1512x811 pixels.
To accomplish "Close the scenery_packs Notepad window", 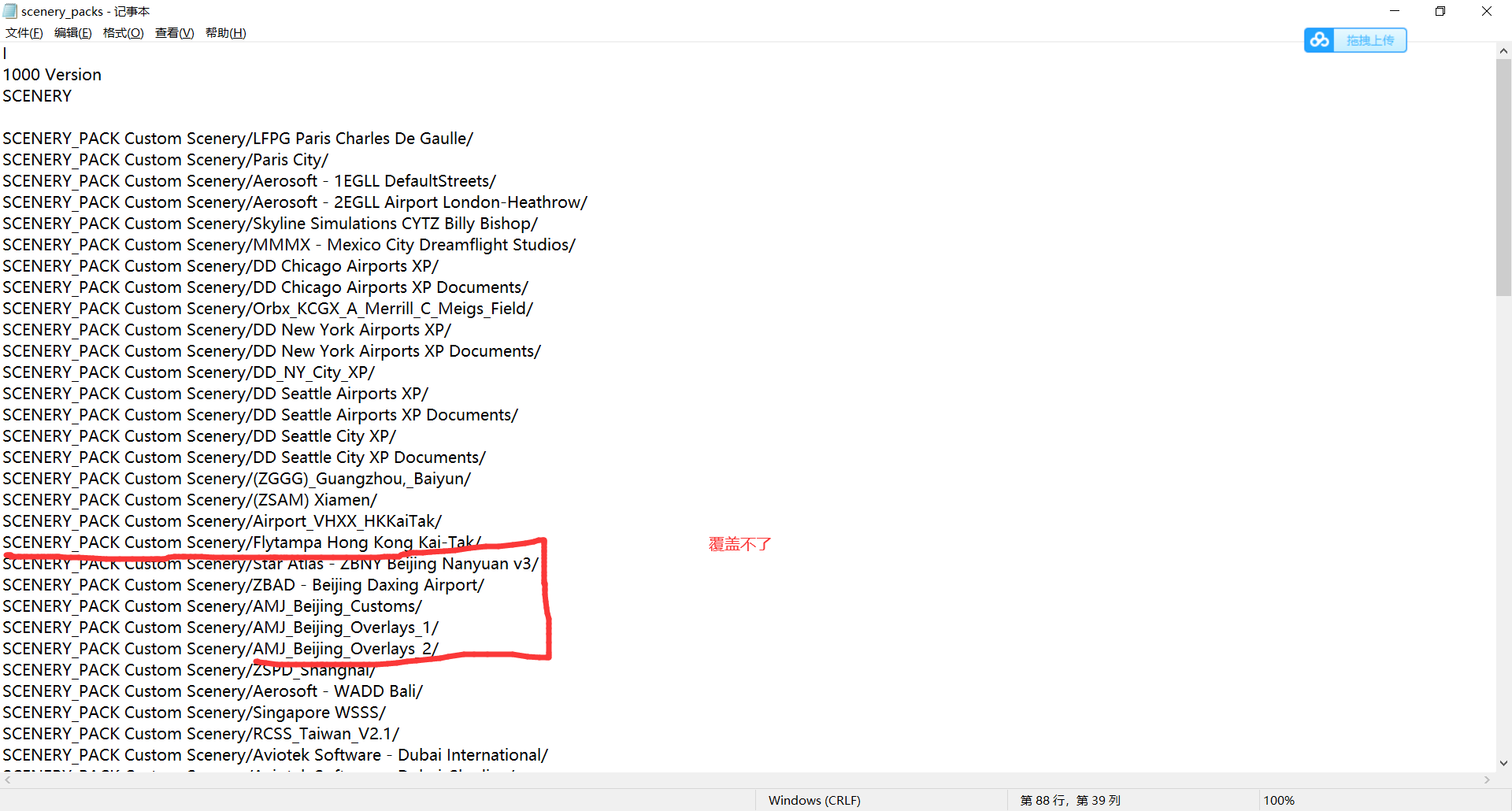I will [x=1487, y=11].
